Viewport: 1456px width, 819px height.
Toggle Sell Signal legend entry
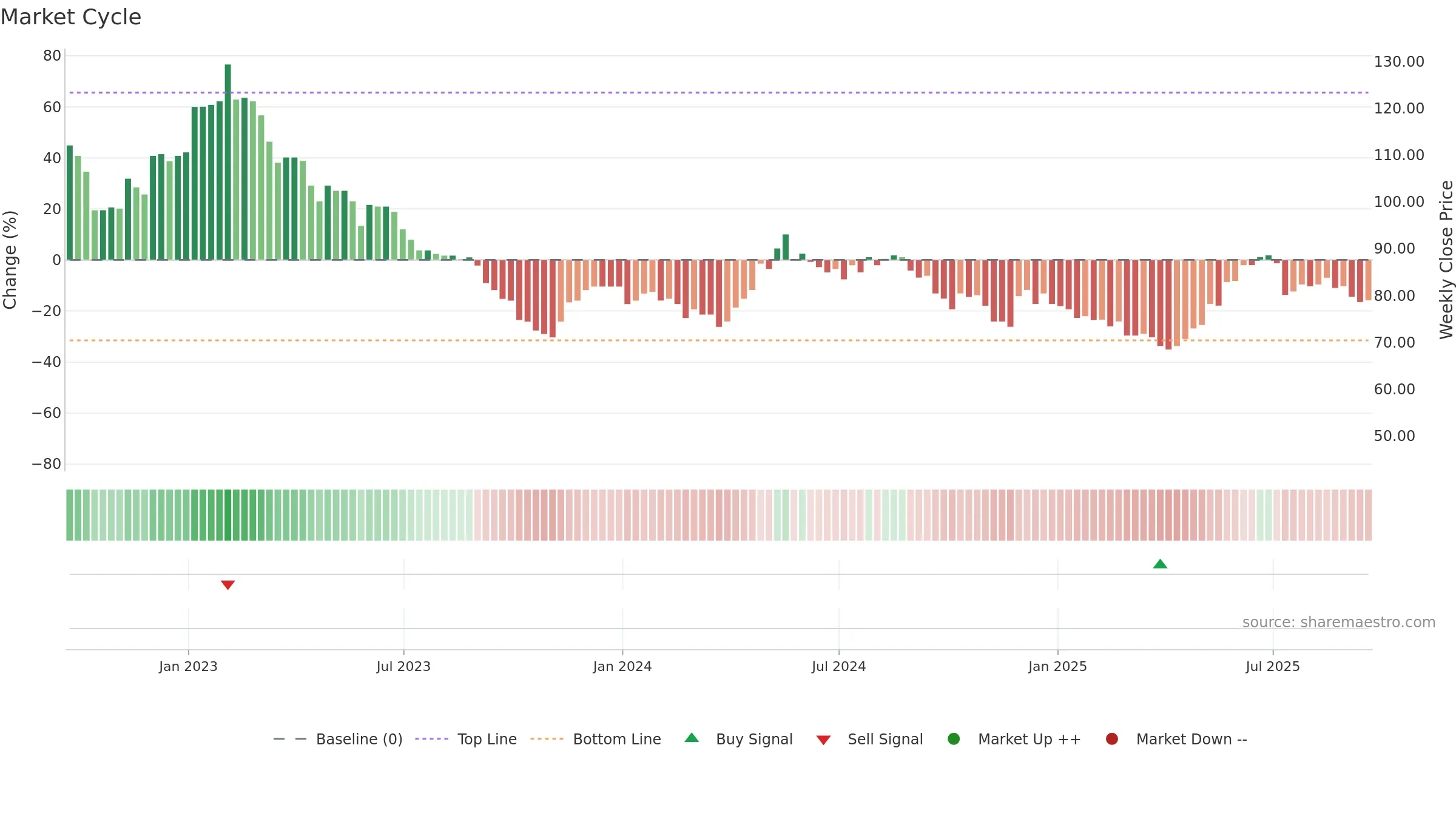[869, 739]
